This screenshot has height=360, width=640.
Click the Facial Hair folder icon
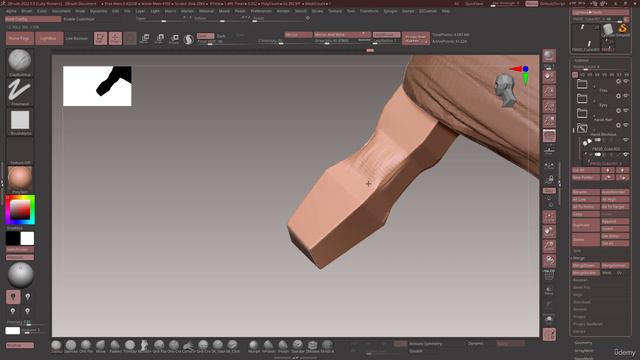(582, 113)
